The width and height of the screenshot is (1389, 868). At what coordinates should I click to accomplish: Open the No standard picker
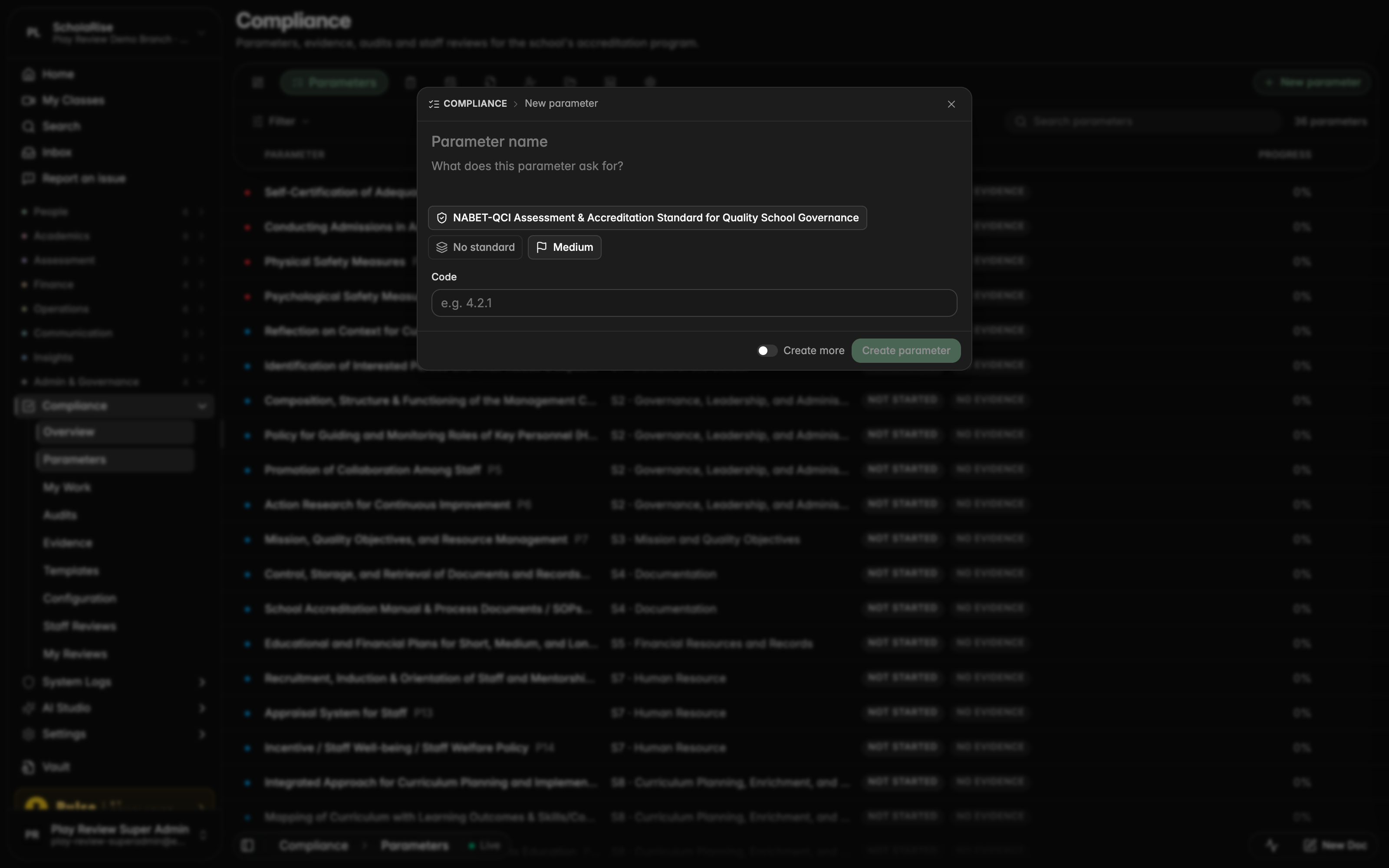(475, 247)
